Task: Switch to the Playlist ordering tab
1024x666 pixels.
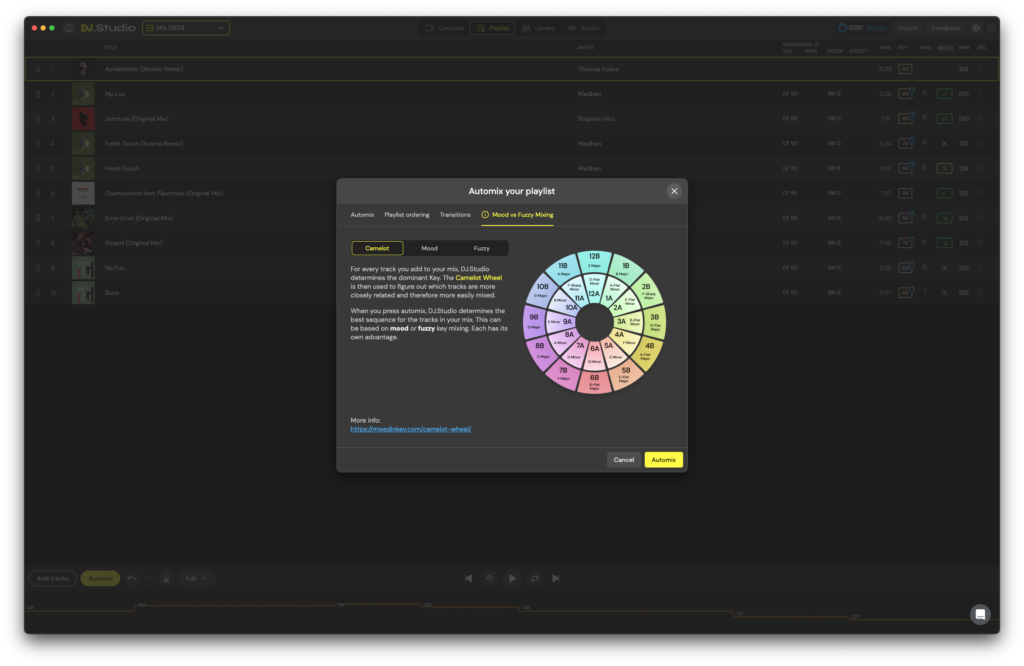Action: click(406, 215)
